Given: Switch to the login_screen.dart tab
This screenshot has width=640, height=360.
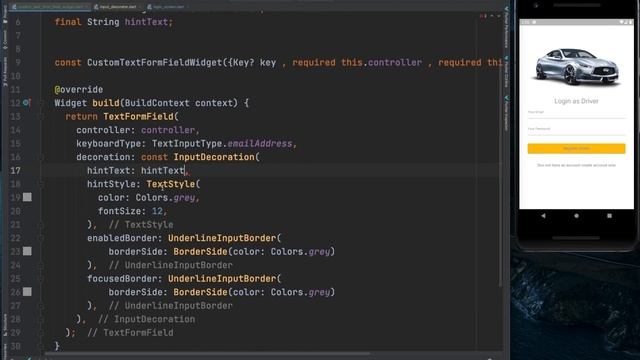Looking at the screenshot, I should tap(168, 7).
